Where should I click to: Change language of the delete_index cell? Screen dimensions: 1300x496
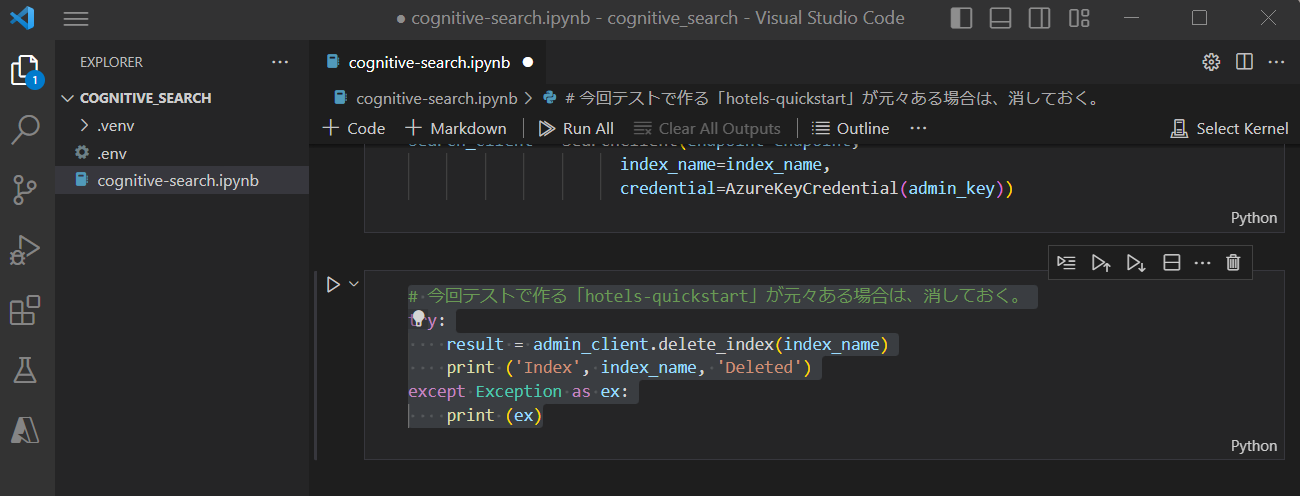(x=1254, y=446)
